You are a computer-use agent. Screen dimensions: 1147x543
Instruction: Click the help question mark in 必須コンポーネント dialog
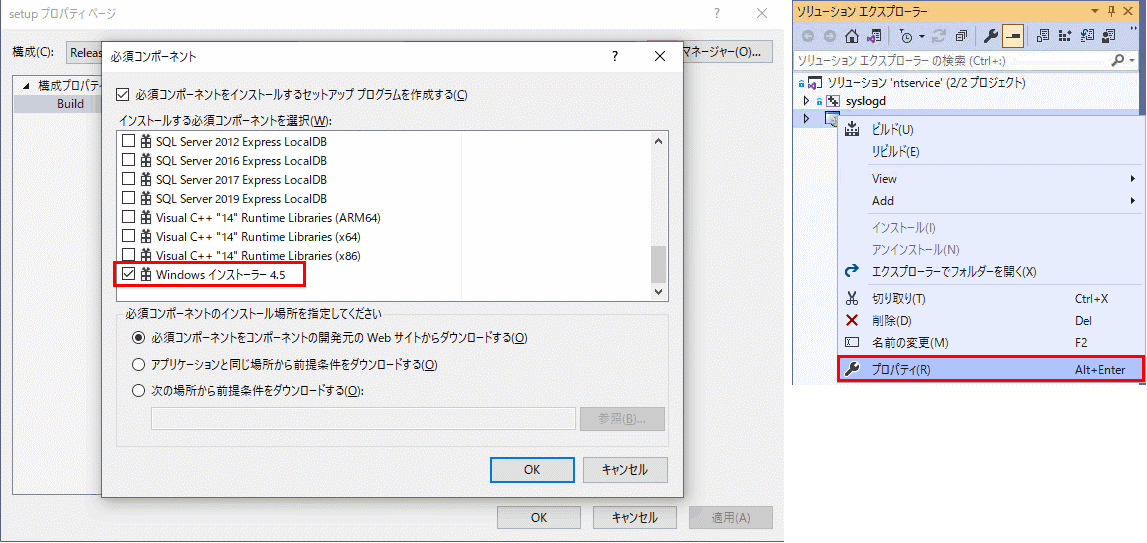click(616, 56)
